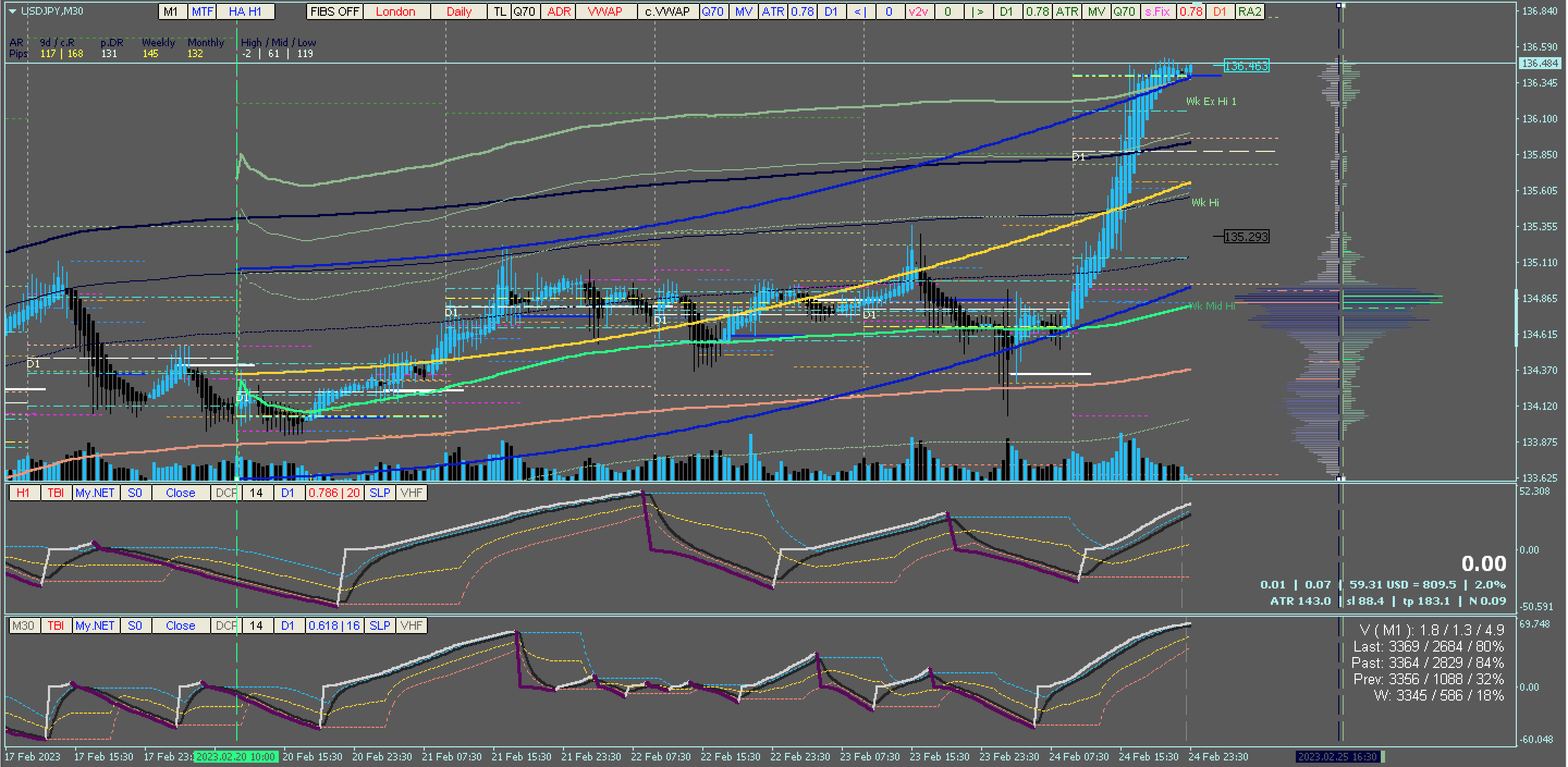
Task: Click the RA2 button in top toolbar
Action: tap(1249, 11)
